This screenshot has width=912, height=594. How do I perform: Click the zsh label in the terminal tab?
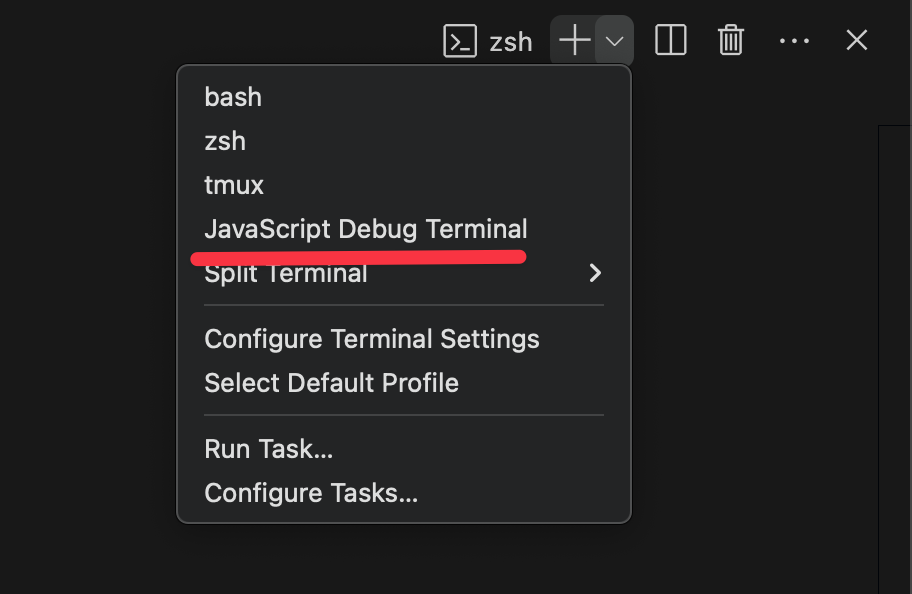point(510,41)
